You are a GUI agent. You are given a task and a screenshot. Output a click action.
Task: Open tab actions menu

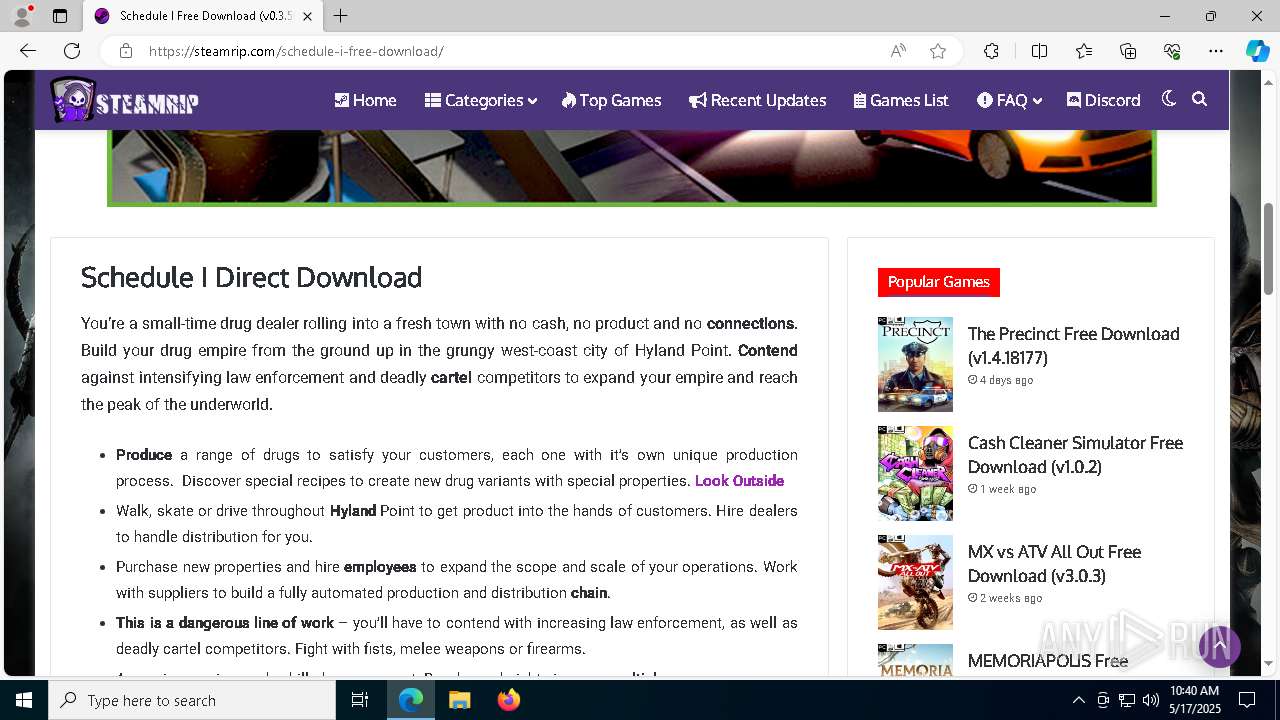[60, 16]
